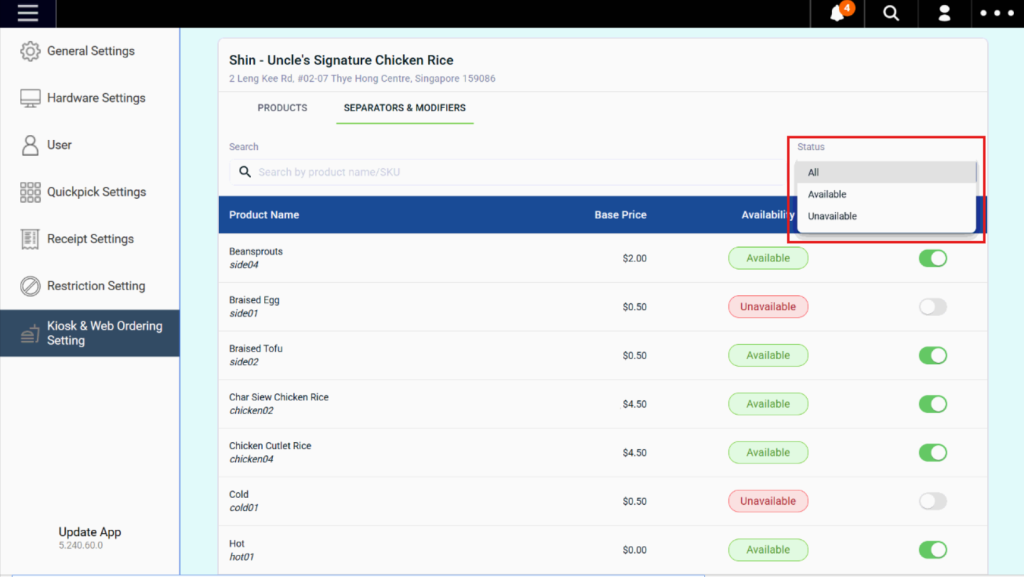Click the top bar search icon

point(891,13)
